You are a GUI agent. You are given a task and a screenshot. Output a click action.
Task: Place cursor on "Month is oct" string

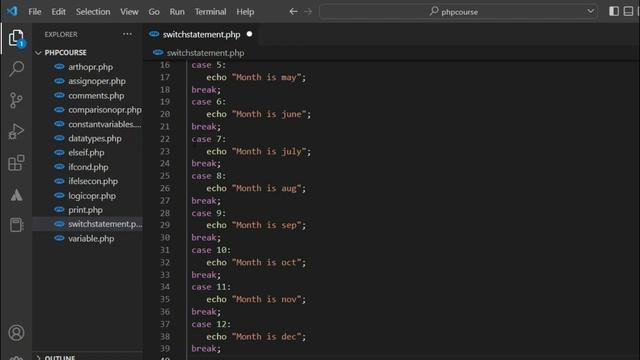(266, 262)
